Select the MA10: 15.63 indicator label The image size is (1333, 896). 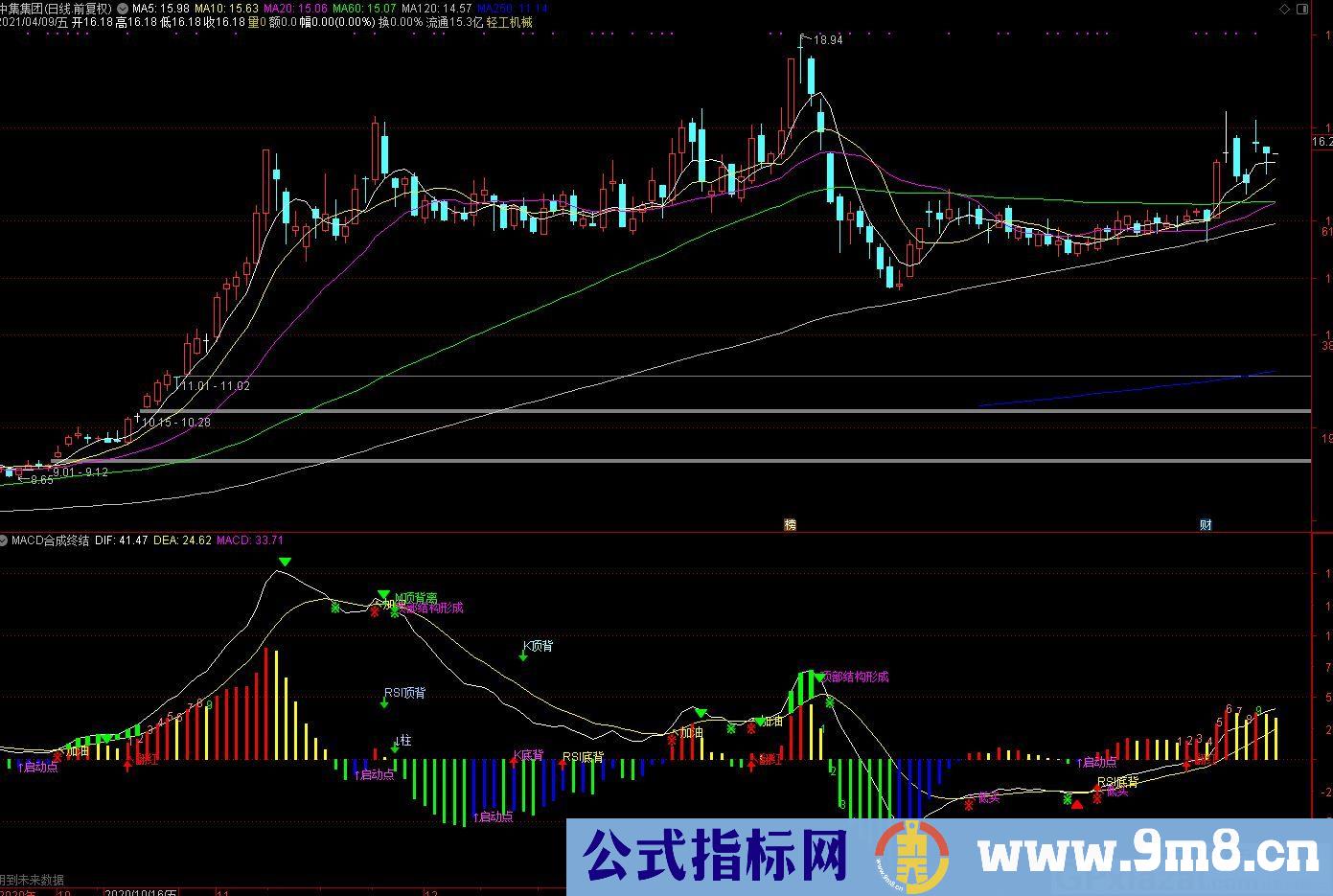pos(226,8)
